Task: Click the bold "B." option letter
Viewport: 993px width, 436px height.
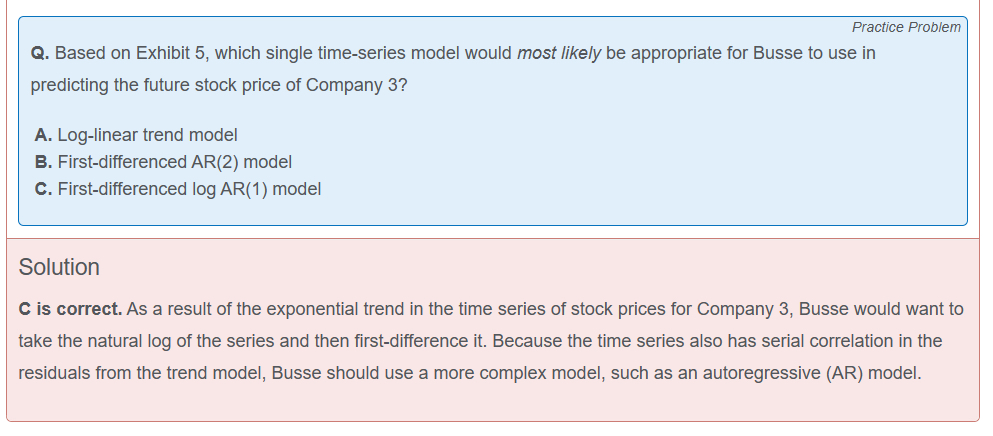Action: point(42,161)
